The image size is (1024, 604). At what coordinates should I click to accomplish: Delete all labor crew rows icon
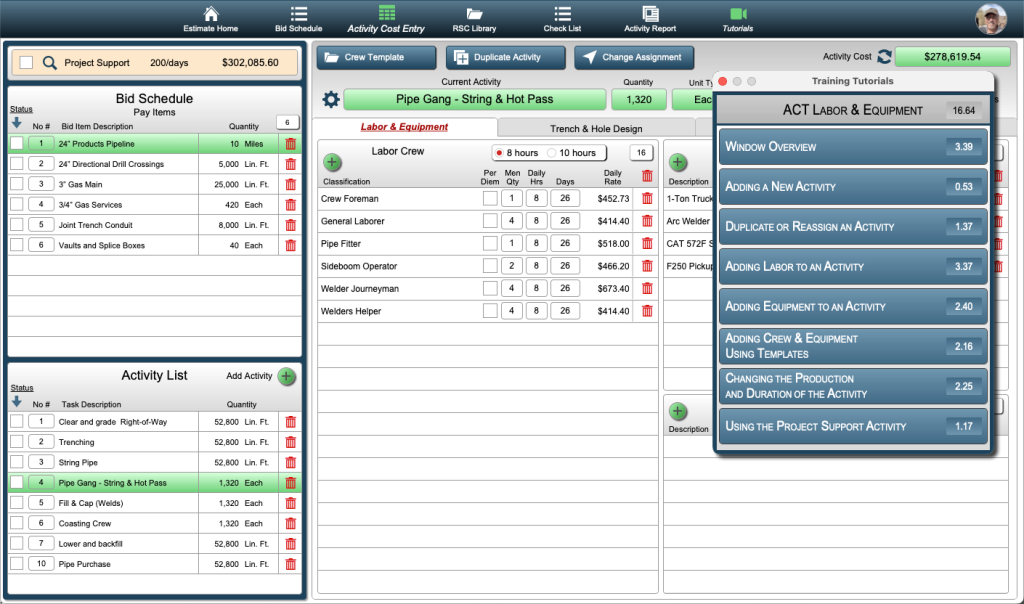click(647, 176)
